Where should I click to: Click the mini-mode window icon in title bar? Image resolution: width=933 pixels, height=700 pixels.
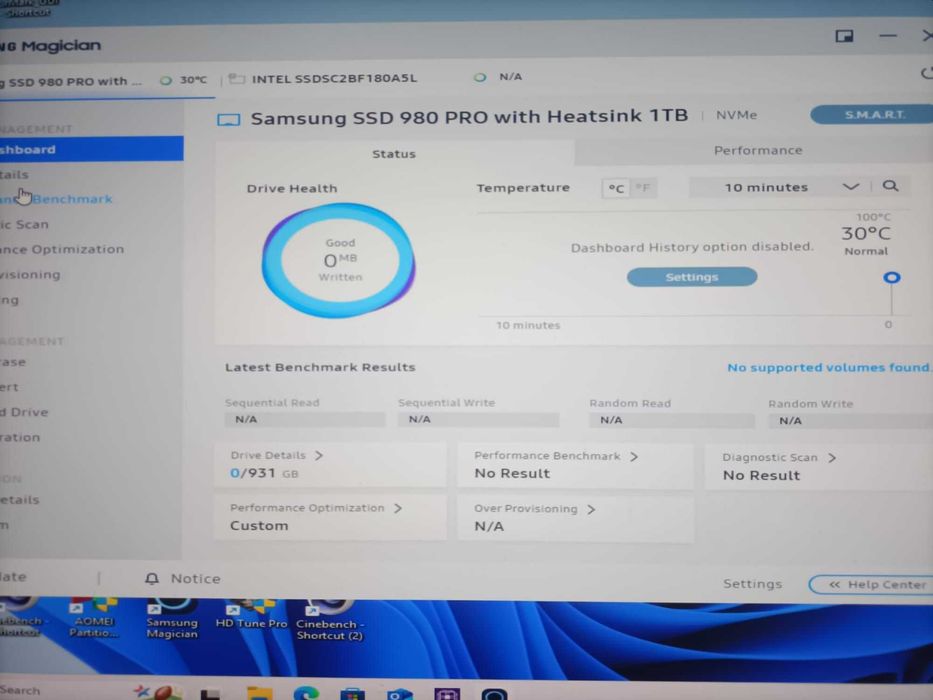tap(844, 36)
